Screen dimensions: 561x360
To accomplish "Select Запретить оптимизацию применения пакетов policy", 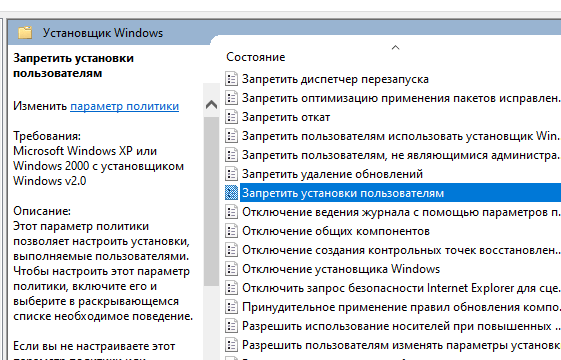I will pyautogui.click(x=401, y=98).
